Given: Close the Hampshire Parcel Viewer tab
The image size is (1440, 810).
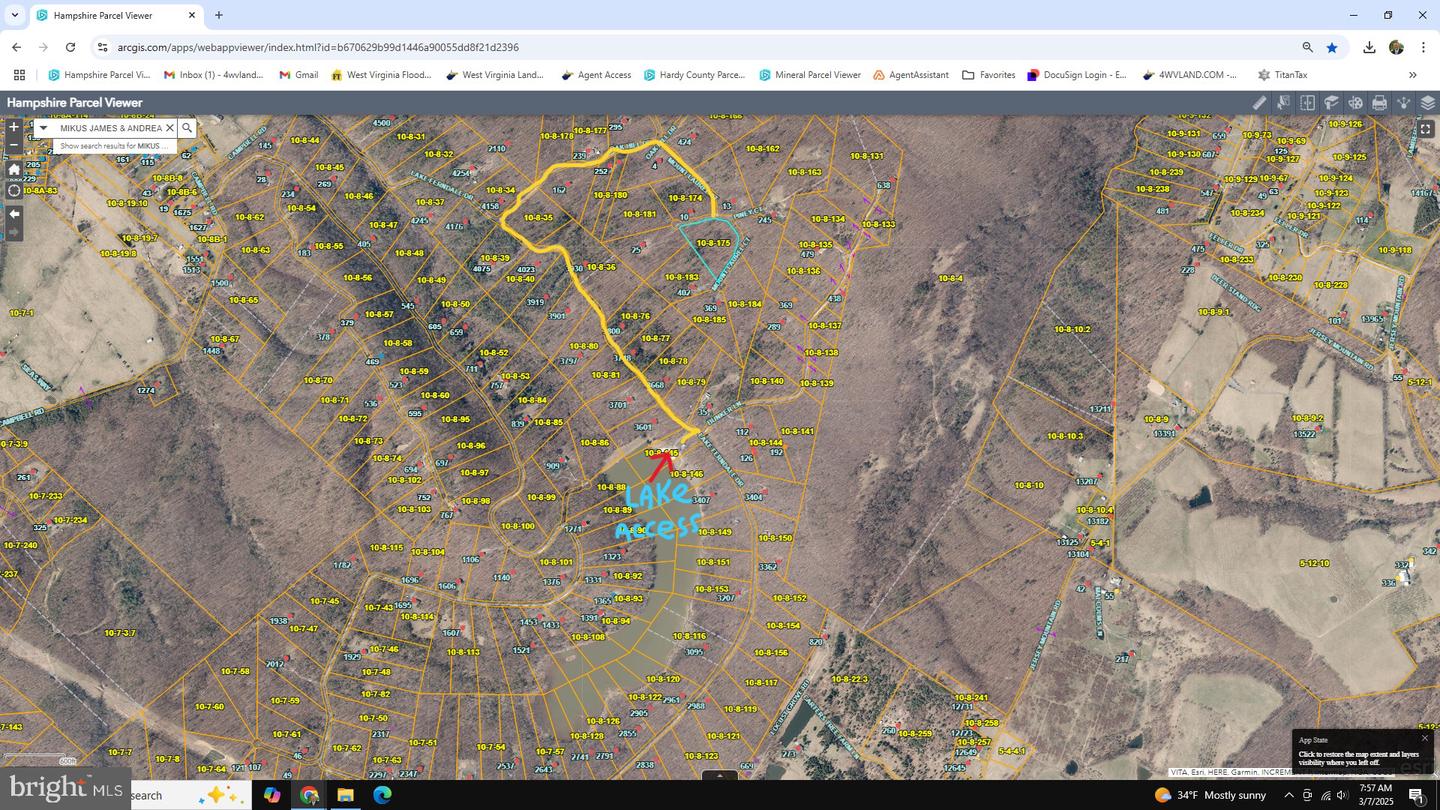Looking at the screenshot, I should [x=192, y=16].
